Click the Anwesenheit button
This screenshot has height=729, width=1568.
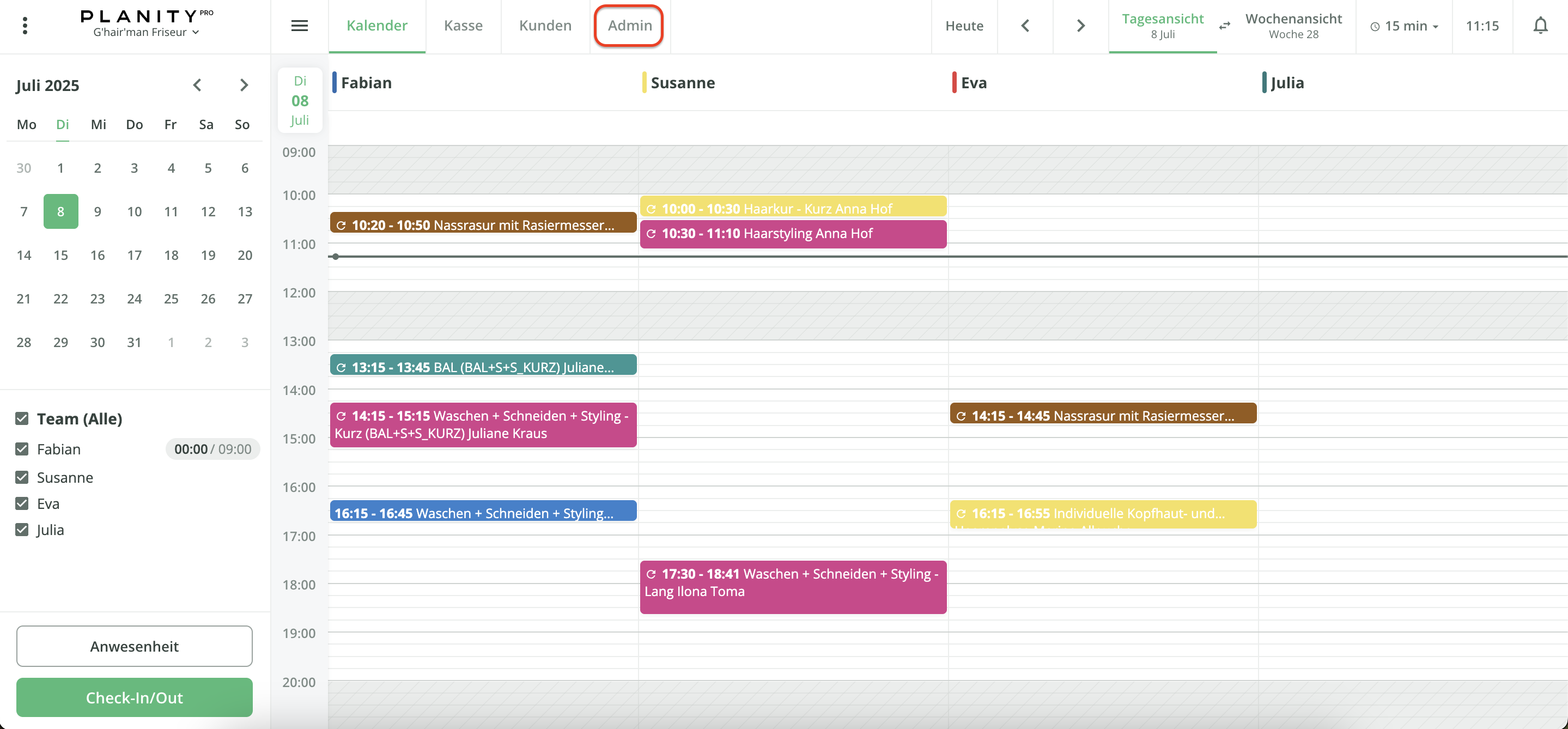(x=134, y=646)
